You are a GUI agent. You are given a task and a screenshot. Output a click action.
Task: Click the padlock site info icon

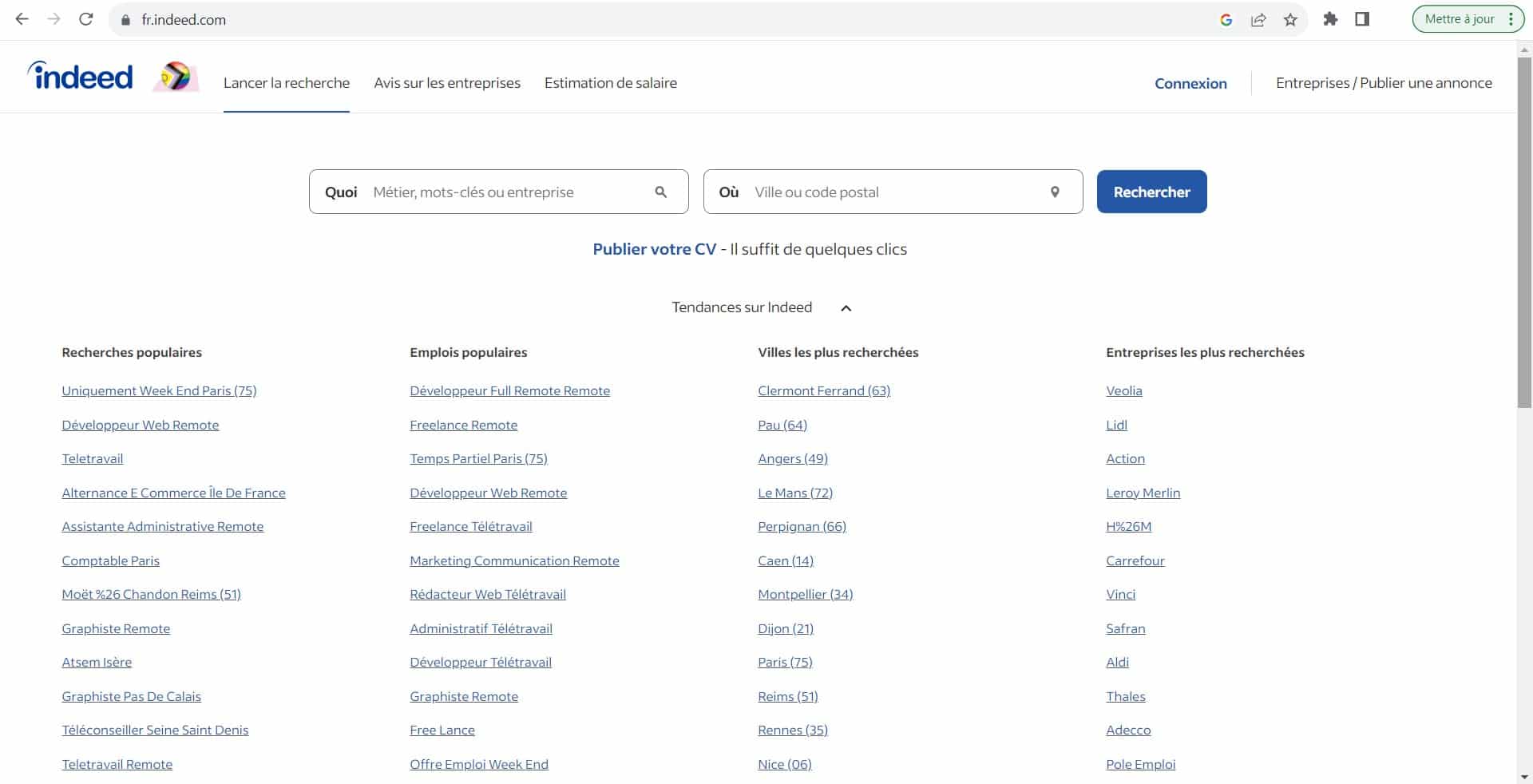pyautogui.click(x=125, y=20)
